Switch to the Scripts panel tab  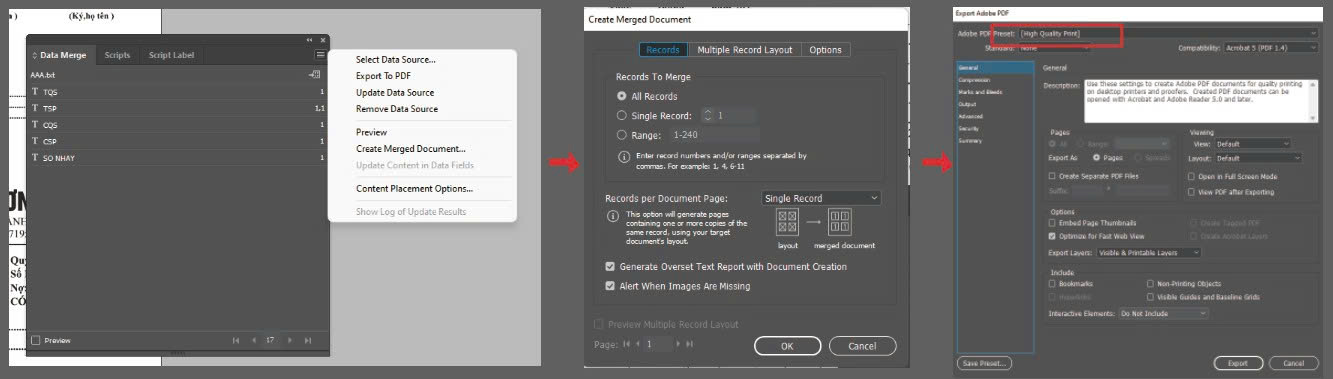click(117, 55)
